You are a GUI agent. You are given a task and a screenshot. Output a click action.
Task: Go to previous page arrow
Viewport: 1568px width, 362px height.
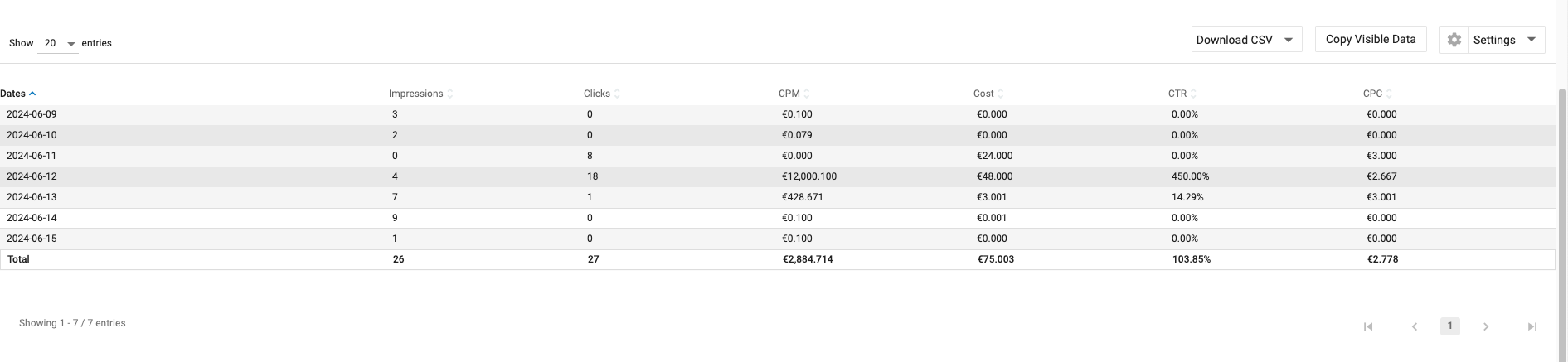(1415, 326)
